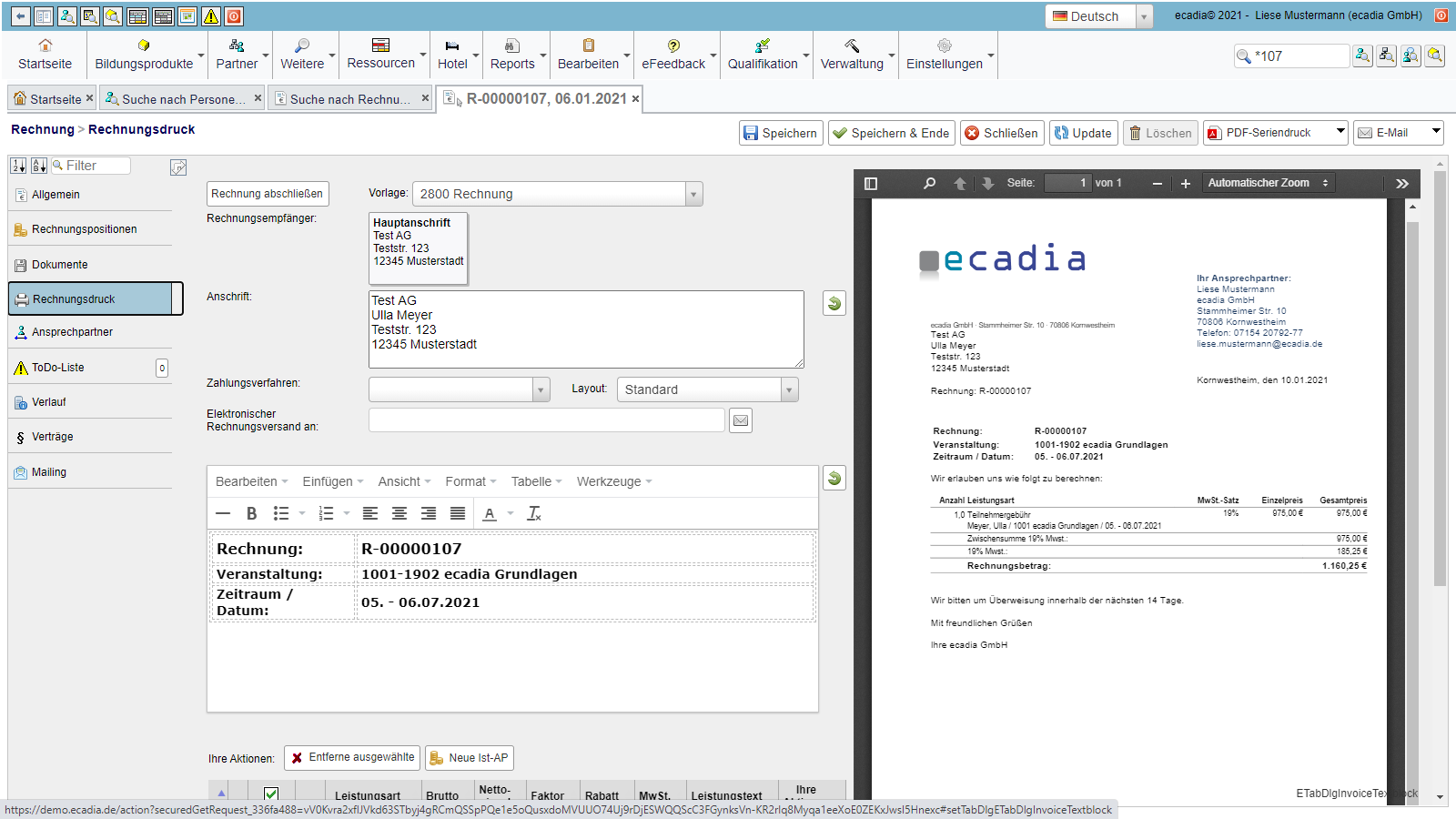This screenshot has height=819, width=1456.
Task: Expand the Layout Standard dropdown
Action: pos(789,389)
